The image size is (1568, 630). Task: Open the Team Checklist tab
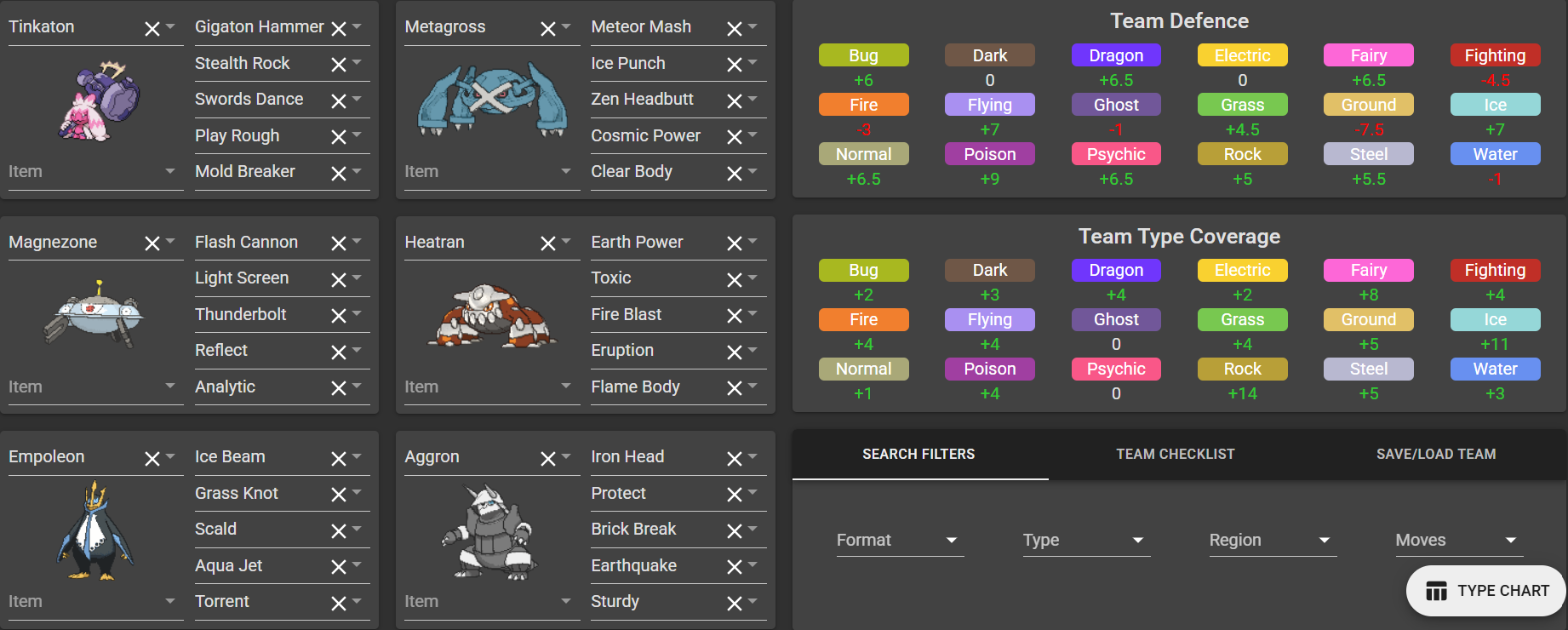tap(1176, 455)
